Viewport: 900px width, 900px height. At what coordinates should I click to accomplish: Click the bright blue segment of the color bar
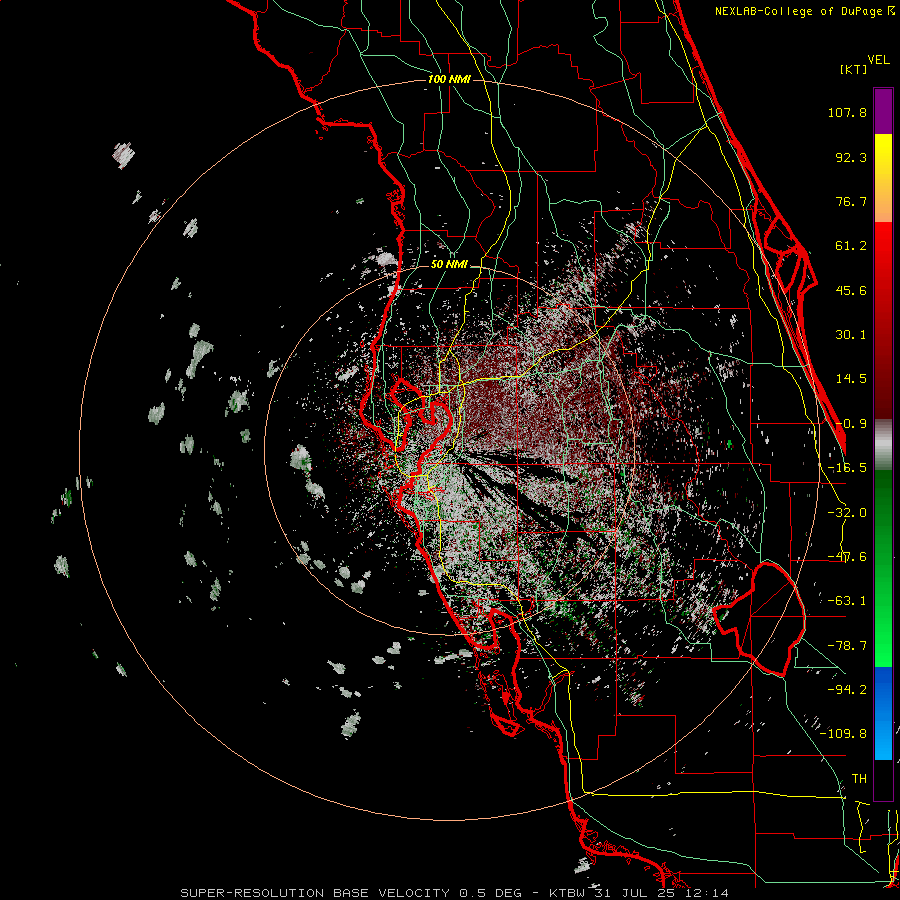click(883, 713)
